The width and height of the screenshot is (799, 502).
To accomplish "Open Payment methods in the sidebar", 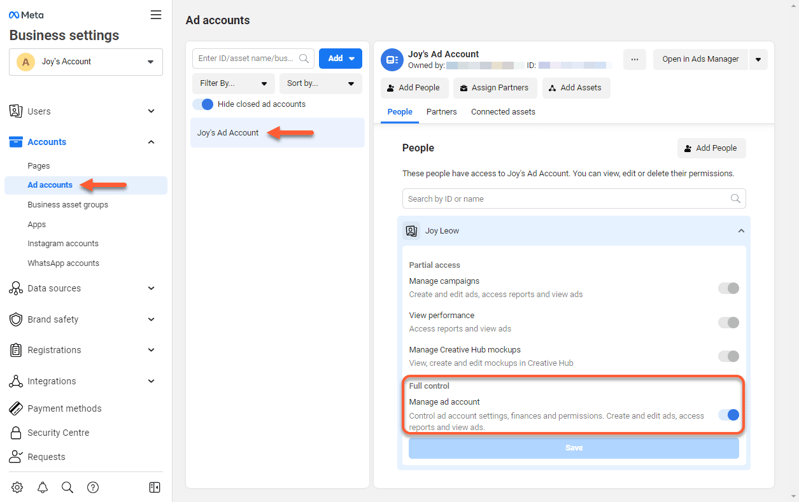I will (x=64, y=408).
